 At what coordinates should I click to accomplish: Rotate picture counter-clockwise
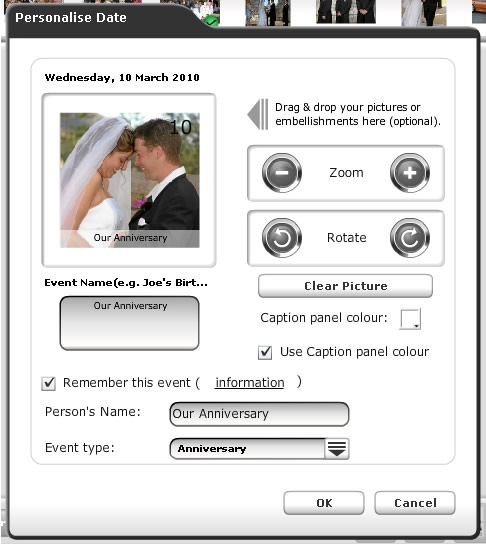[282, 238]
